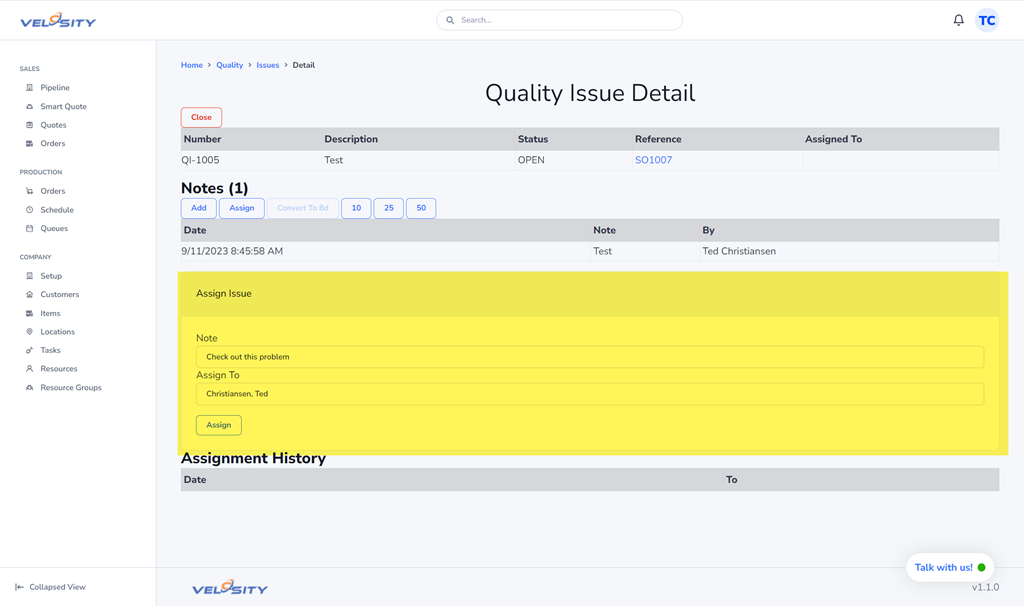Open the Assign To dropdown
The image size is (1024, 606).
(590, 394)
